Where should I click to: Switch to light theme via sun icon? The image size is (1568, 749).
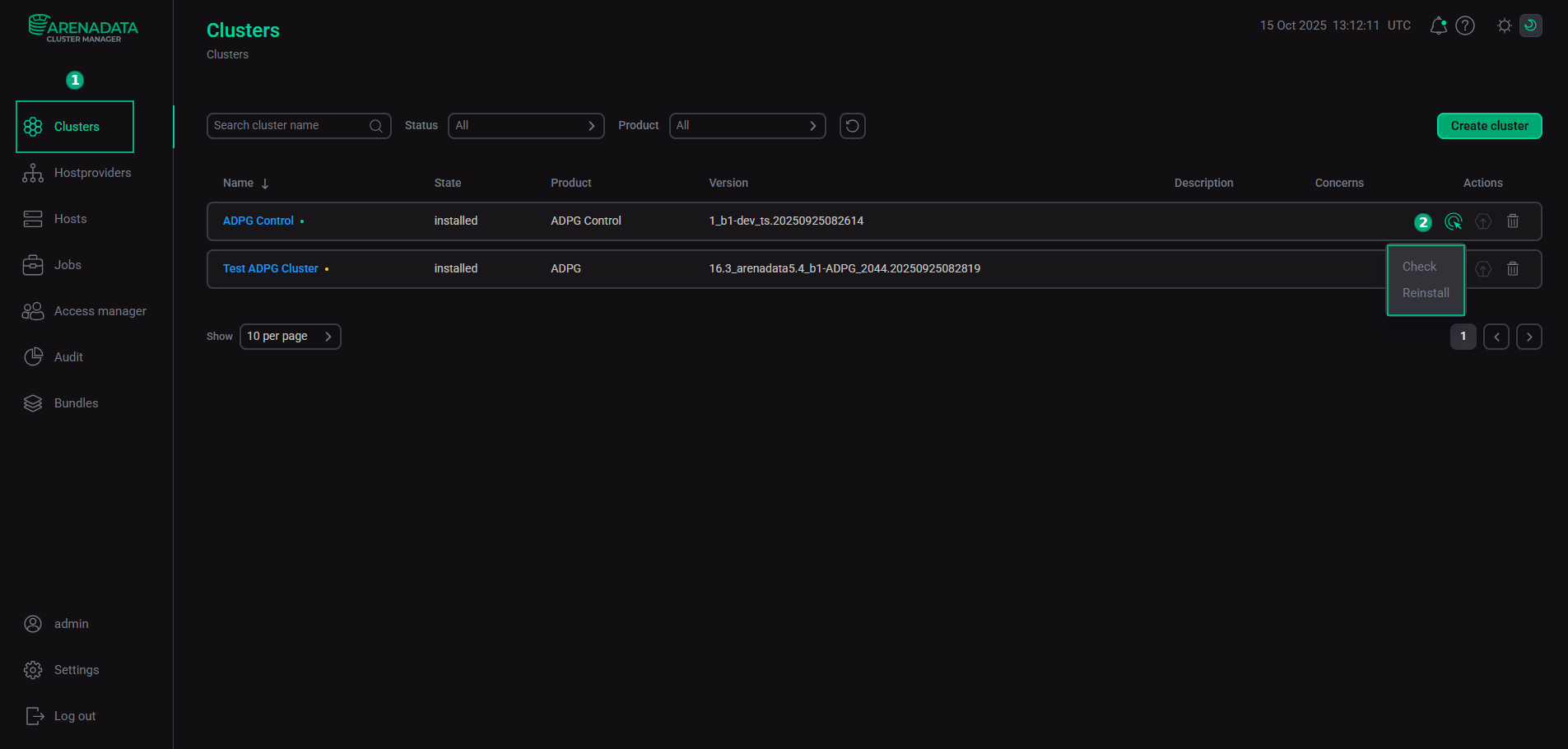(x=1504, y=26)
